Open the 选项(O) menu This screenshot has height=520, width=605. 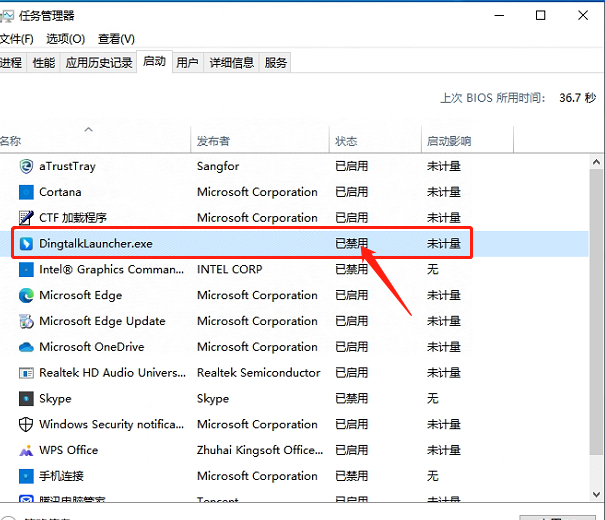pyautogui.click(x=66, y=39)
